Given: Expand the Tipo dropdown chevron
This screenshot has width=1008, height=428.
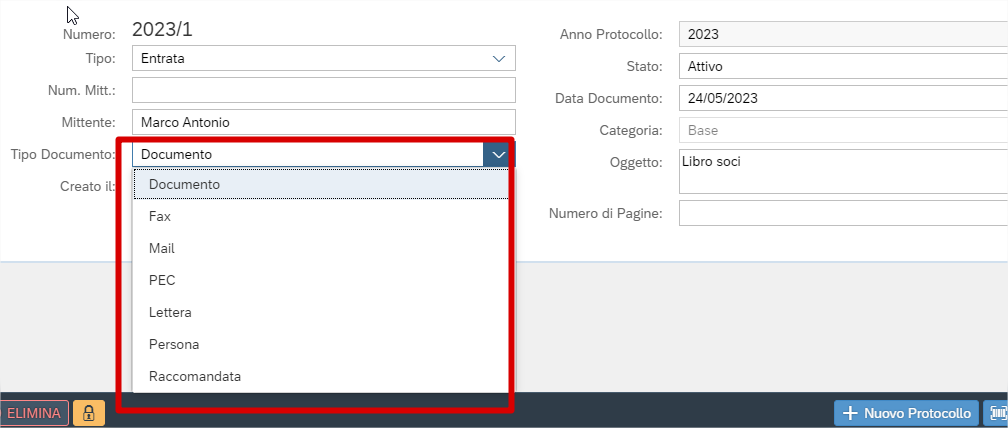Looking at the screenshot, I should (x=499, y=58).
